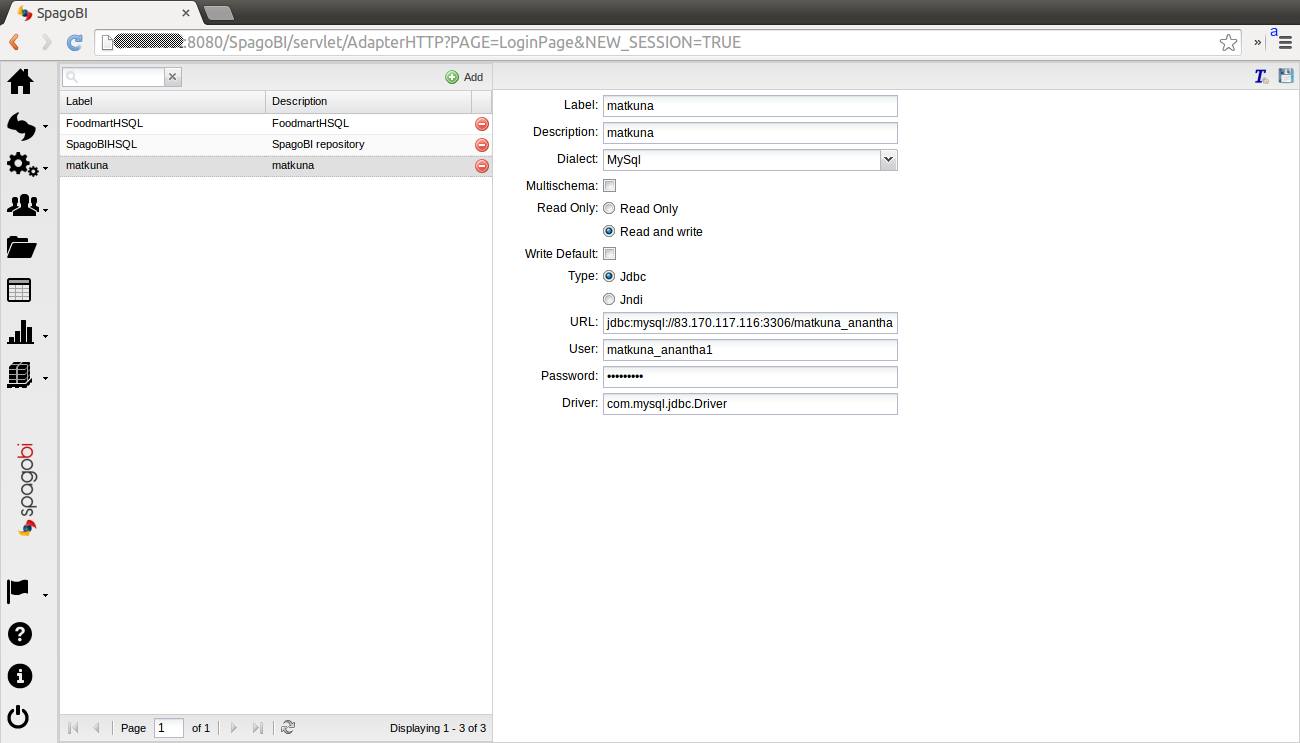The width and height of the screenshot is (1300, 743).
Task: Click the Driver field com.mysql.jdbc.Driver
Action: coord(750,404)
